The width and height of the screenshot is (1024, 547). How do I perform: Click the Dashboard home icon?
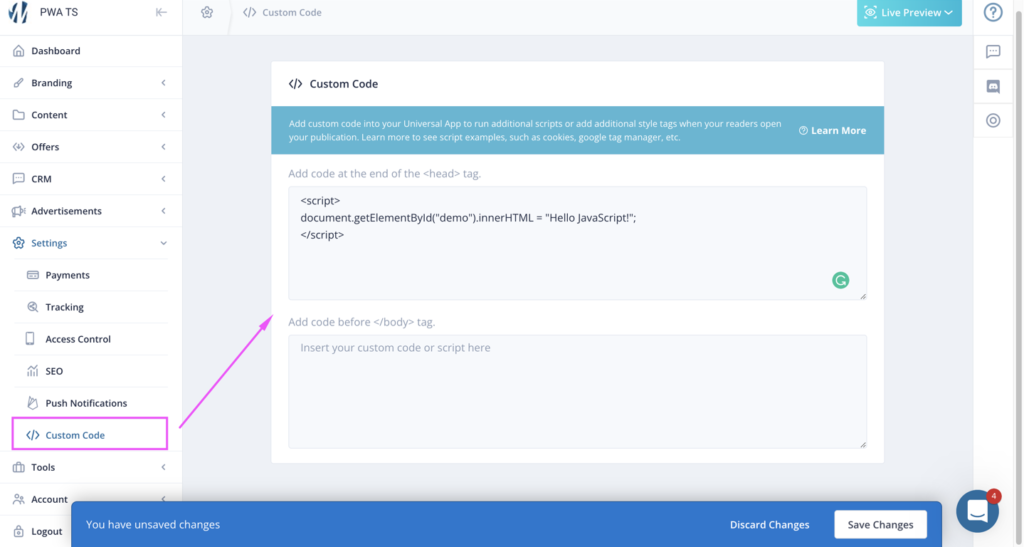18,50
